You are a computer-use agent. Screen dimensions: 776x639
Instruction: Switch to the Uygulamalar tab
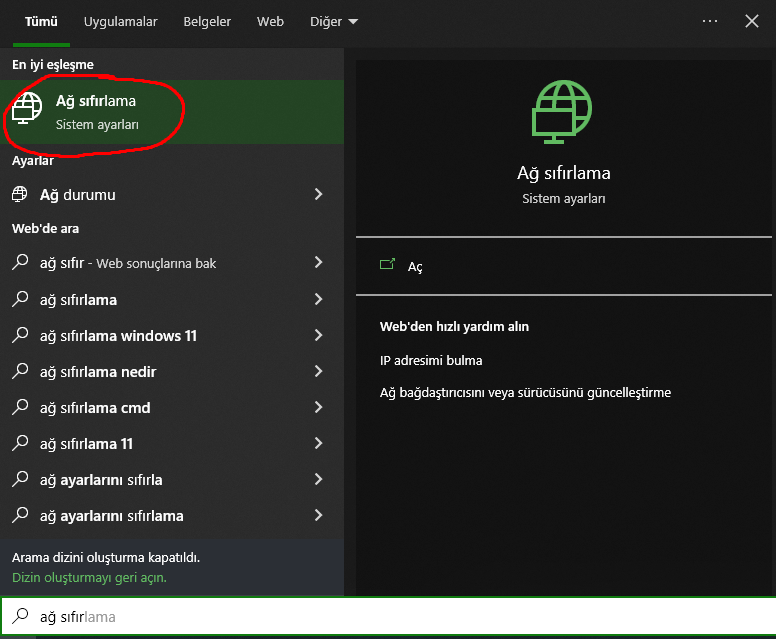click(120, 22)
